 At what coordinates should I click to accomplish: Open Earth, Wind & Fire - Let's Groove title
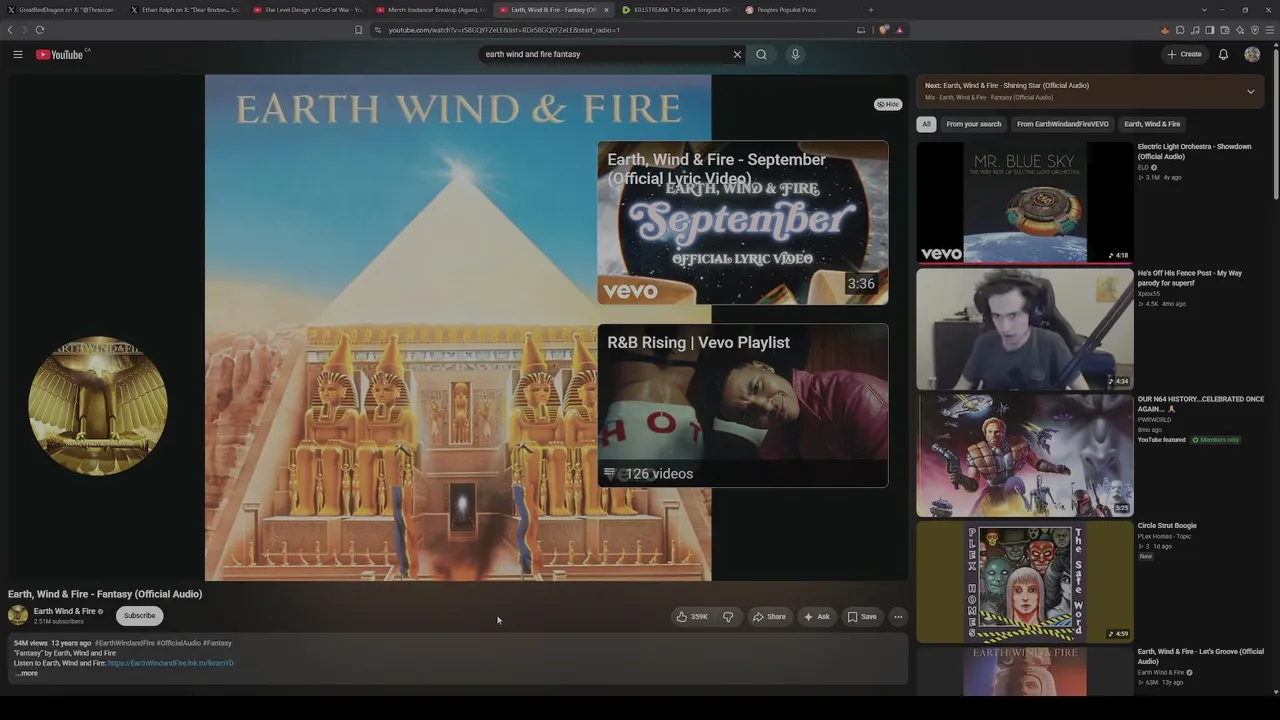pos(1200,656)
